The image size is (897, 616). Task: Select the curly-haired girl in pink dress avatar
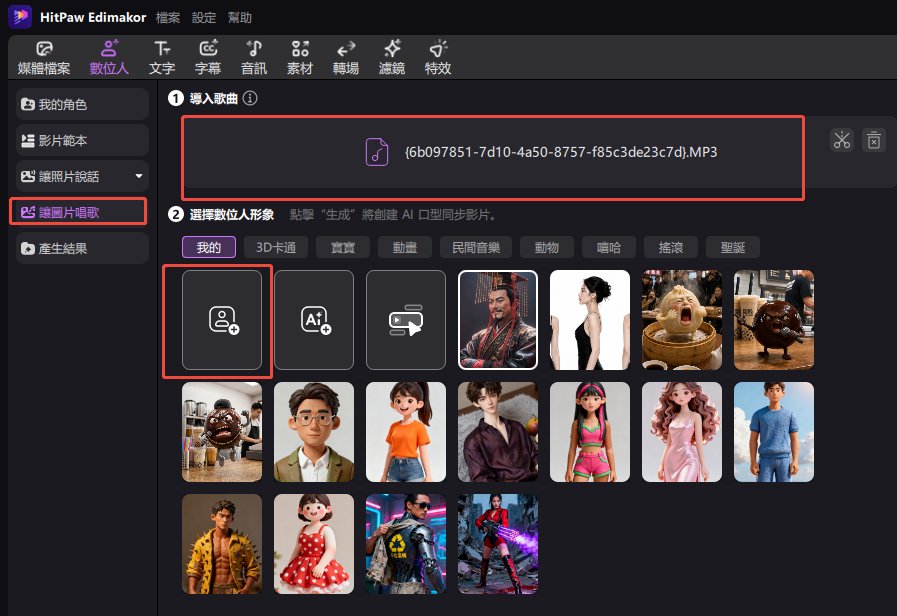(x=682, y=432)
